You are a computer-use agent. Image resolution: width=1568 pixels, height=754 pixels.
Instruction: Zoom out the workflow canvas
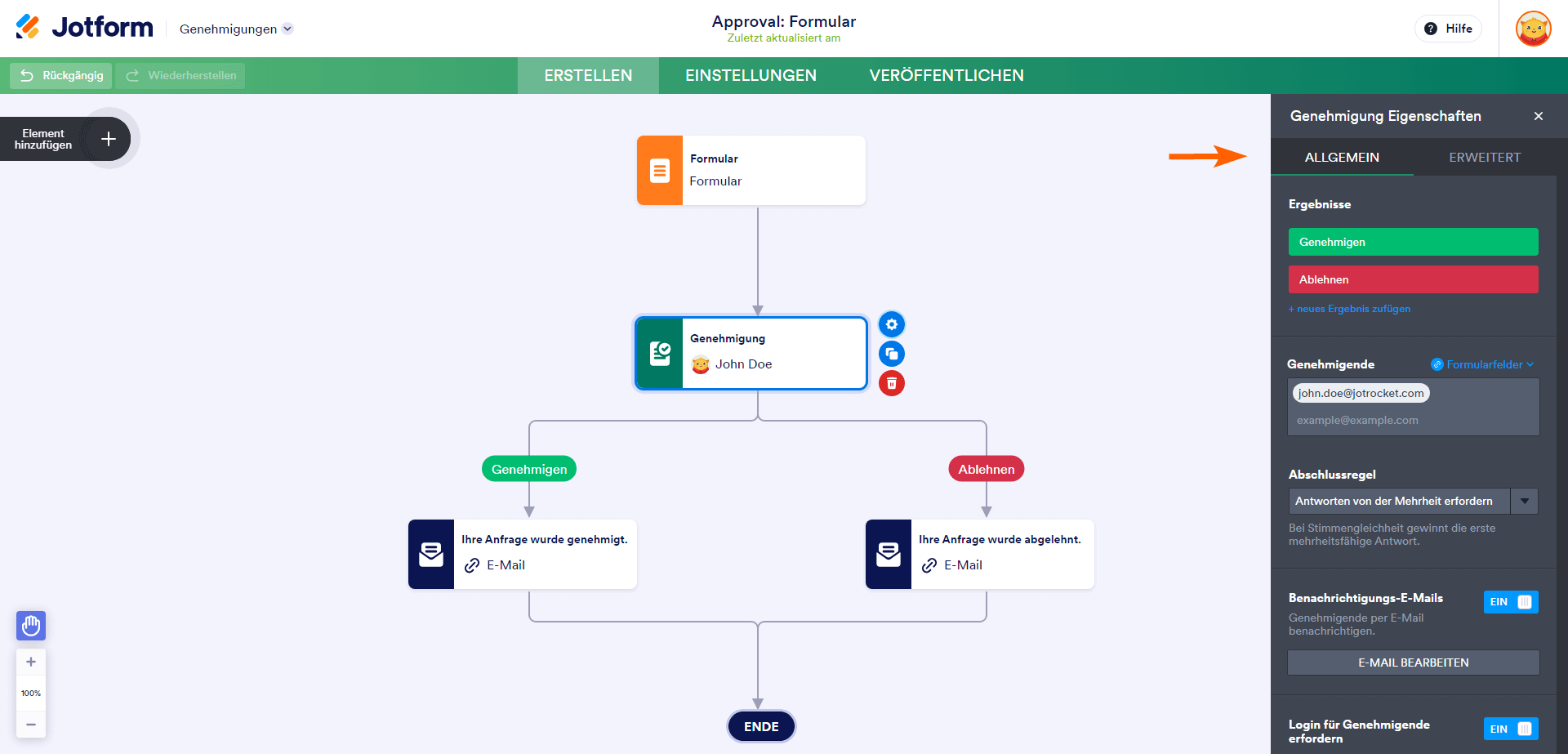tap(31, 724)
